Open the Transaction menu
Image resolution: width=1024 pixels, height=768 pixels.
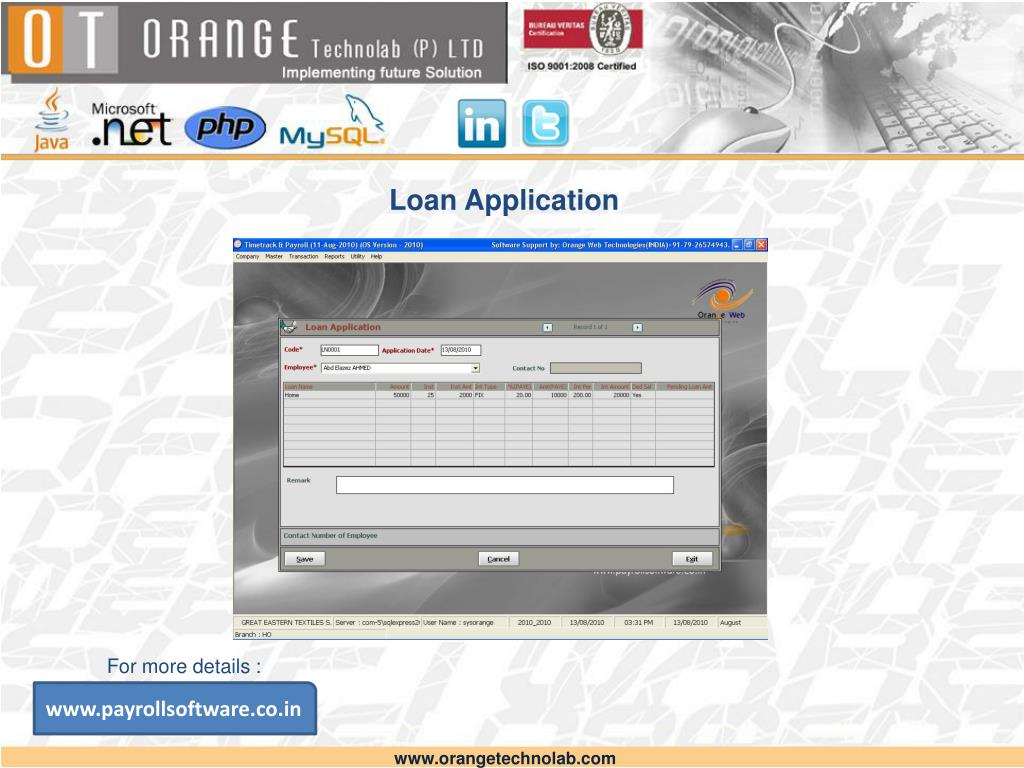pyautogui.click(x=304, y=257)
